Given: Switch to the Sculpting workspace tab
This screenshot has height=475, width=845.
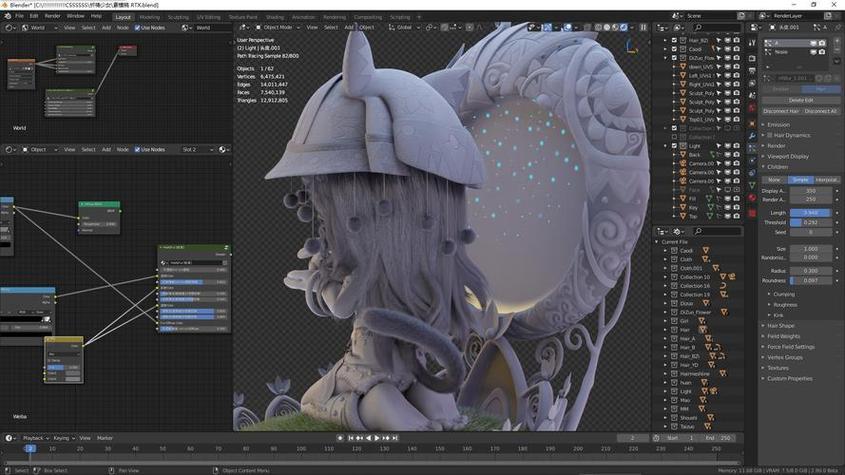Looking at the screenshot, I should (178, 17).
